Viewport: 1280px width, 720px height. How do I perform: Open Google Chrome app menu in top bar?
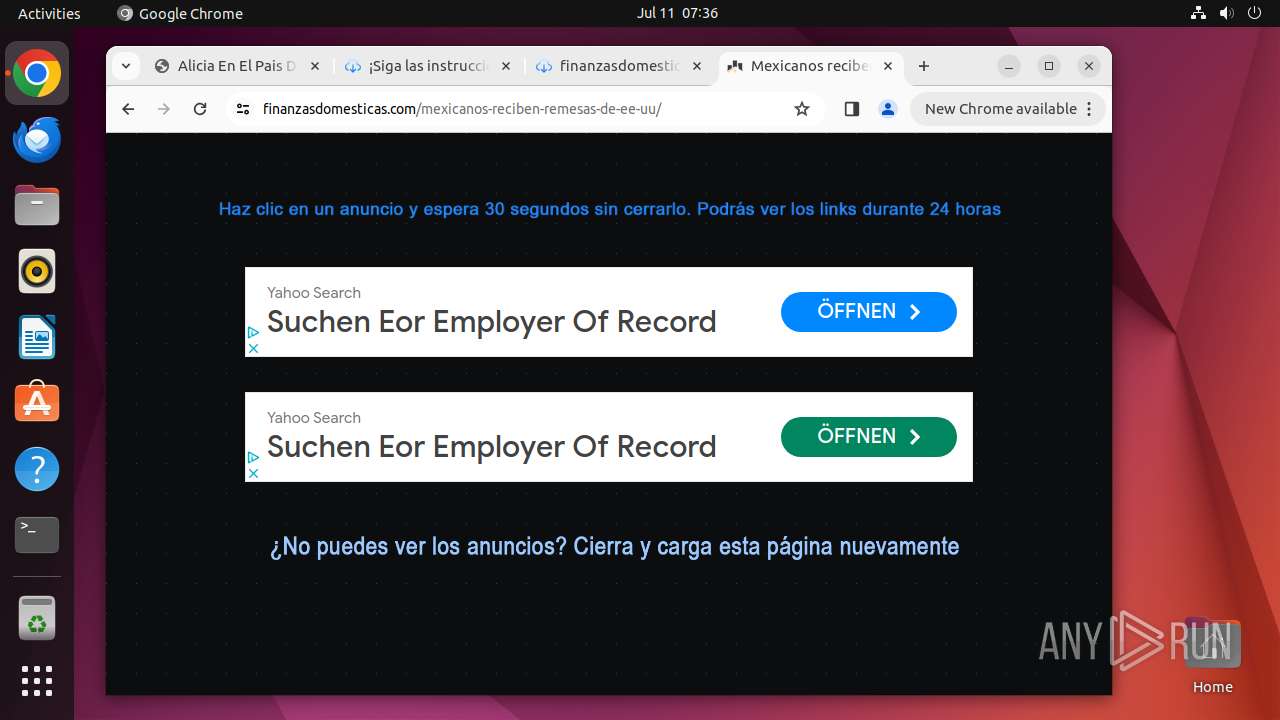coord(180,13)
